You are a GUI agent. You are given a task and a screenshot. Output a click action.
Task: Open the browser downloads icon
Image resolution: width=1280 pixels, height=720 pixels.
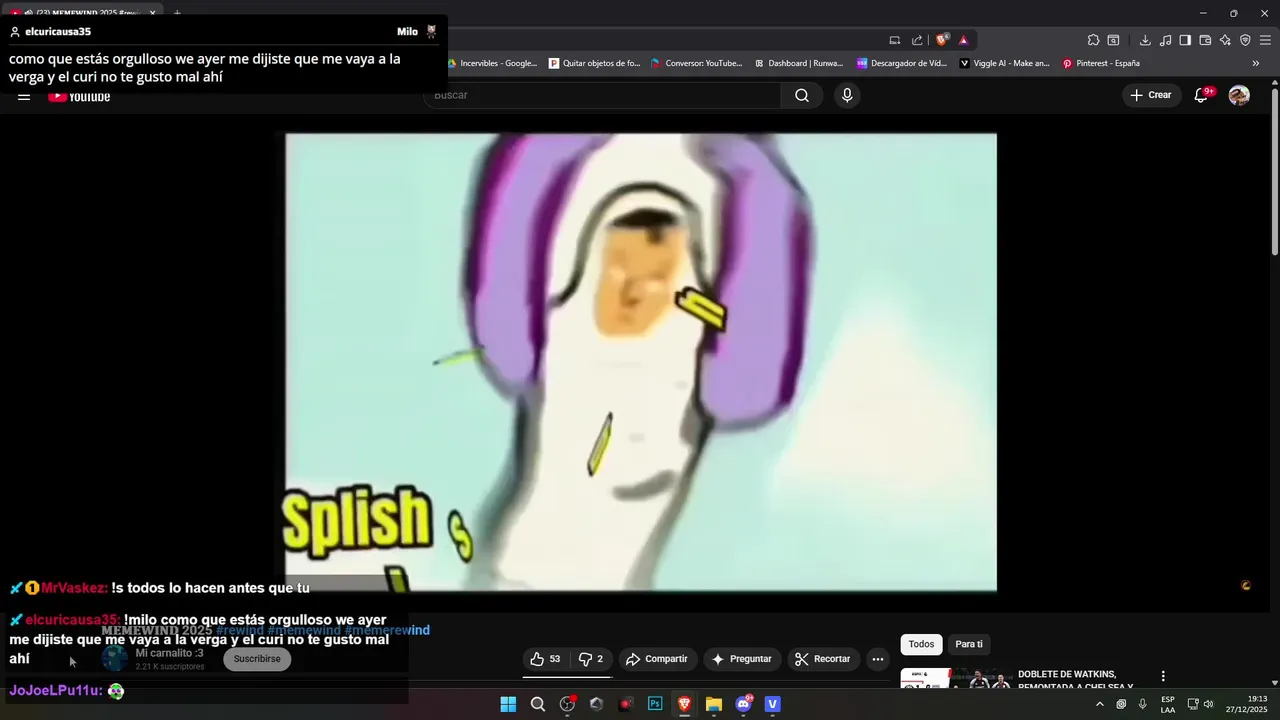click(x=1145, y=40)
